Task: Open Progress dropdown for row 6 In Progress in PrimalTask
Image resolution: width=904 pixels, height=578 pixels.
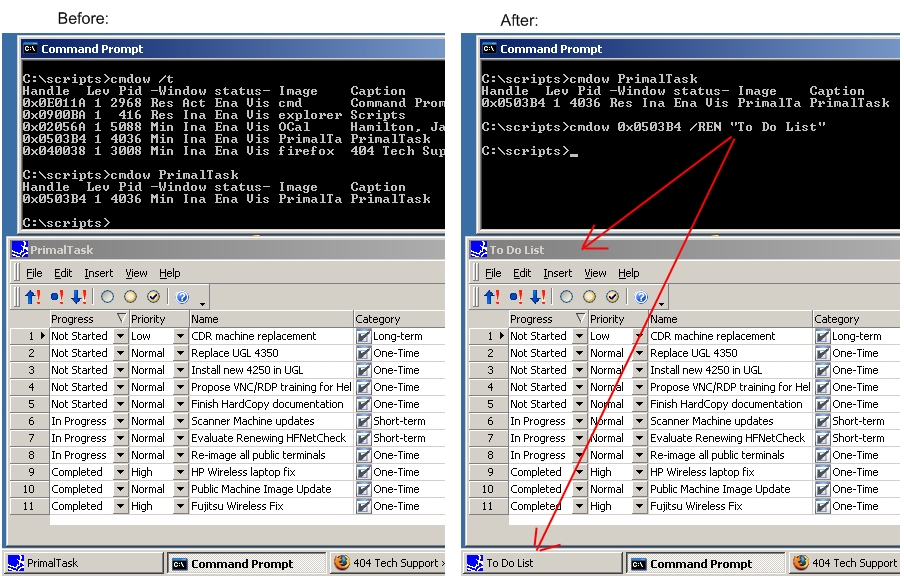Action: [x=120, y=421]
